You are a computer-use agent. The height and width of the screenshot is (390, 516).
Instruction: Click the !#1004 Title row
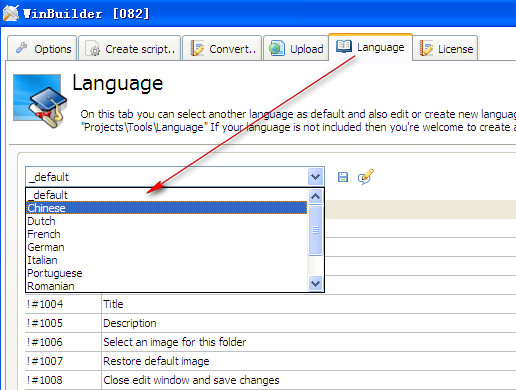click(x=270, y=304)
